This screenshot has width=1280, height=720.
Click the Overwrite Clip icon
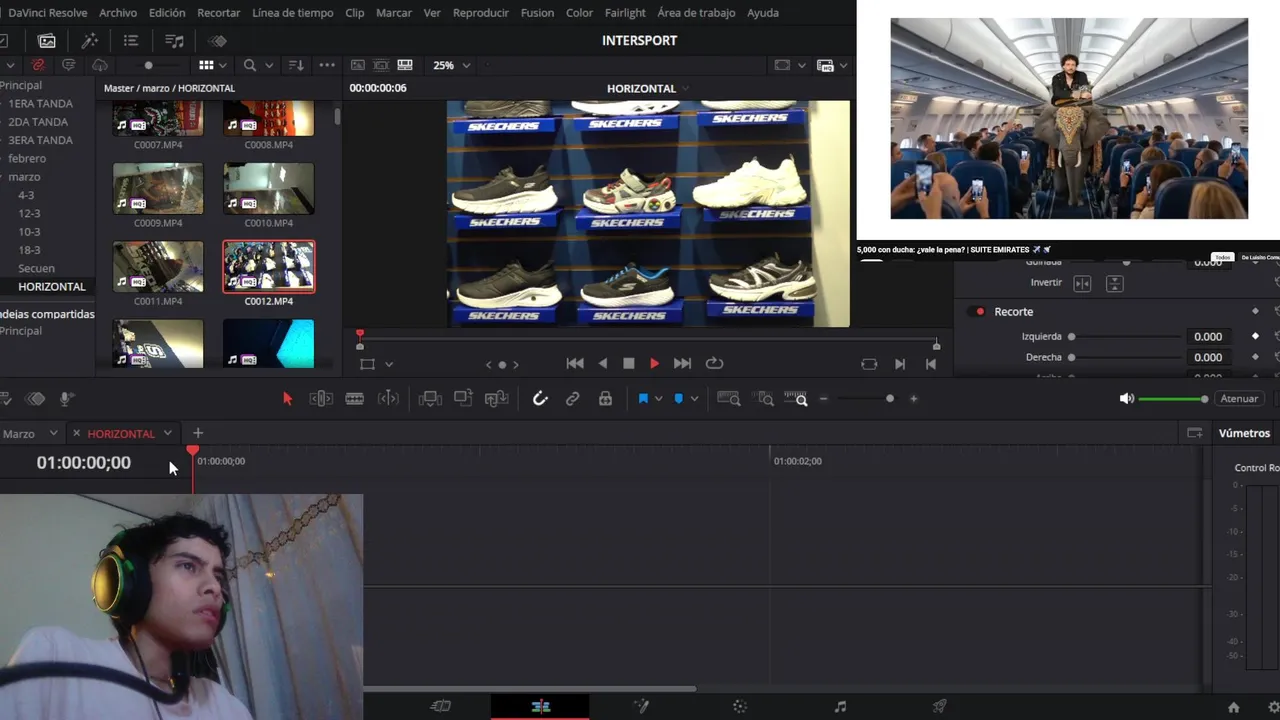click(463, 398)
